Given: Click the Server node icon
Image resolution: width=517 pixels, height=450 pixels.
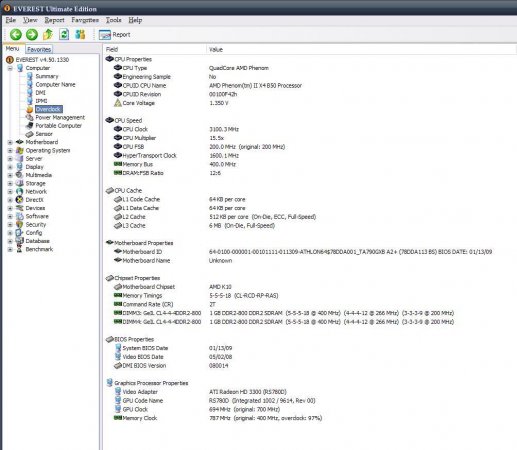Looking at the screenshot, I should 20,158.
